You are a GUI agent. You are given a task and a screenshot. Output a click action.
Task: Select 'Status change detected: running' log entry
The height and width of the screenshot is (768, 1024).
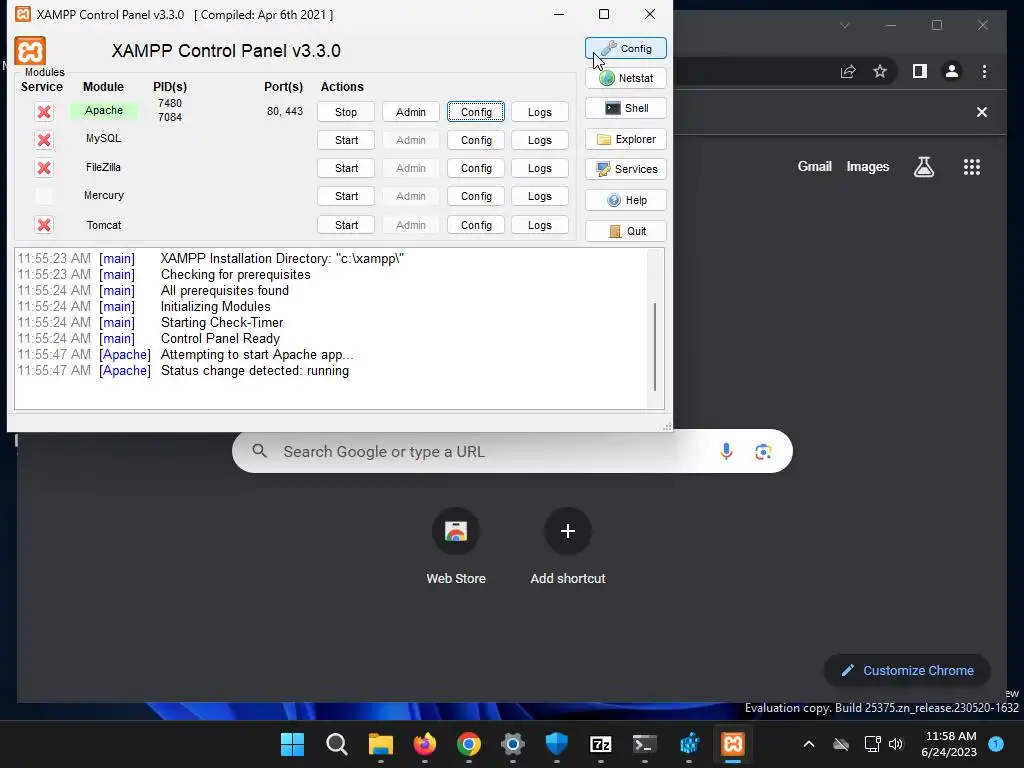[255, 370]
